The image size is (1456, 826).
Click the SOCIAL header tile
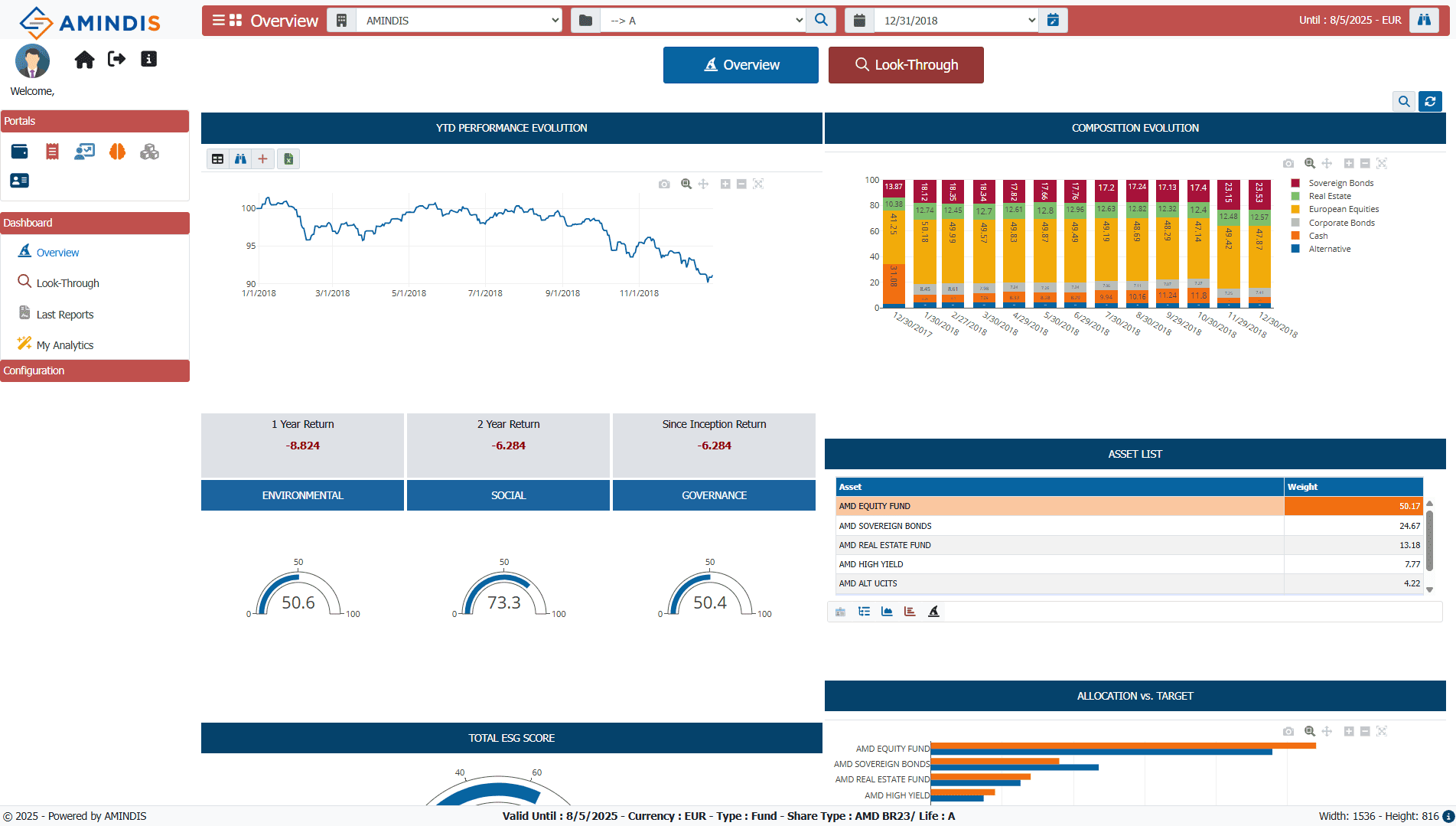tap(508, 495)
